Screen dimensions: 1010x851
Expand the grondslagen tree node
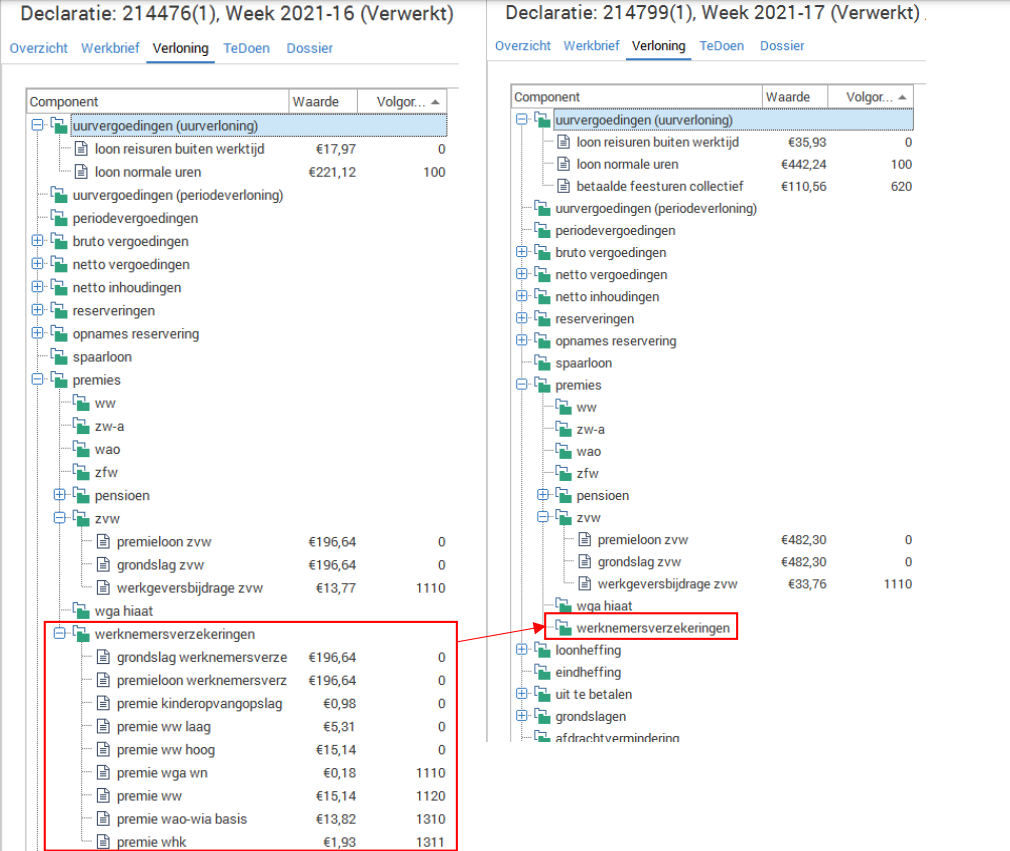pos(521,716)
